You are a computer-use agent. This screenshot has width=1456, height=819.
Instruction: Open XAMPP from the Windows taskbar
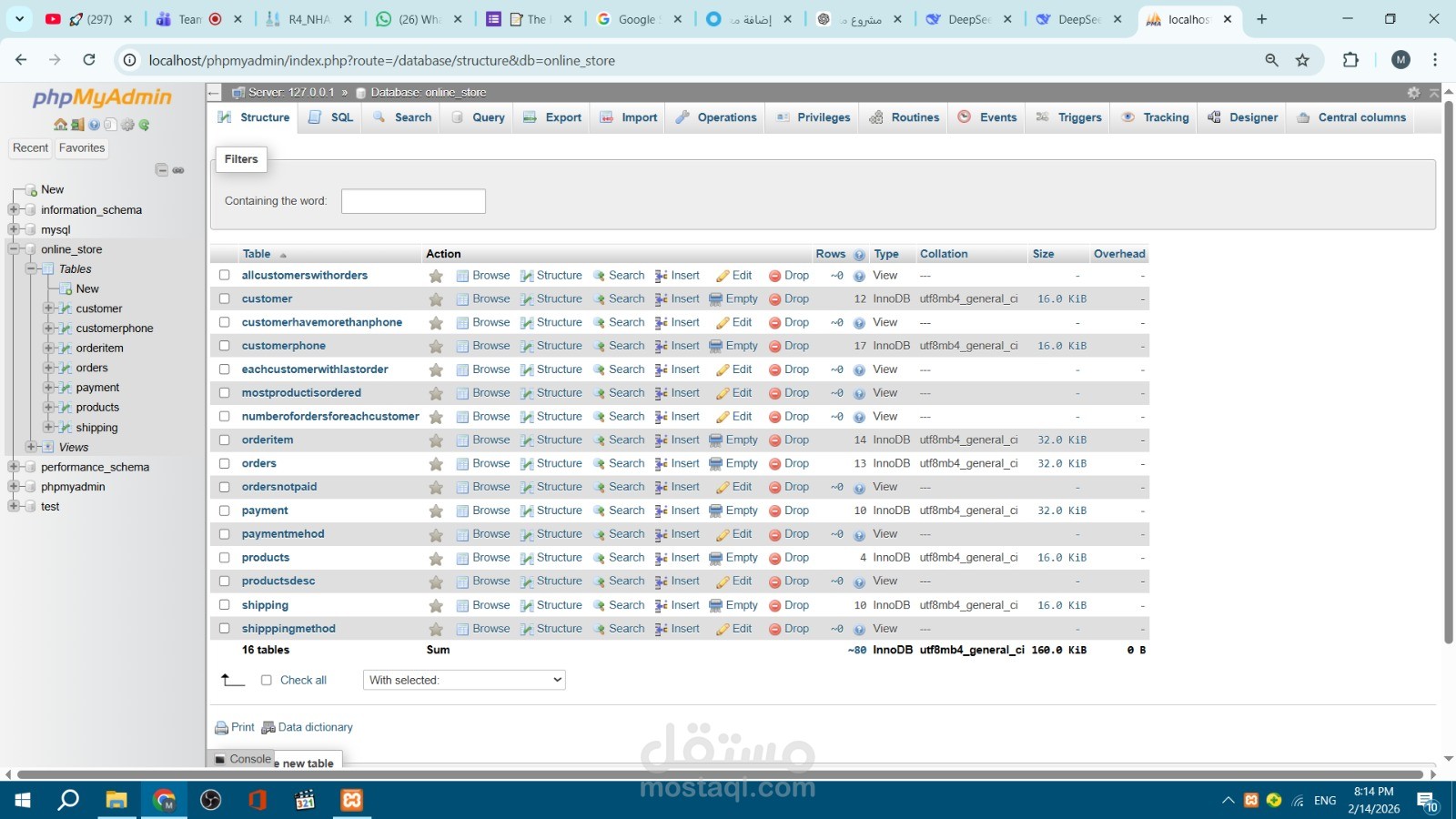(351, 800)
